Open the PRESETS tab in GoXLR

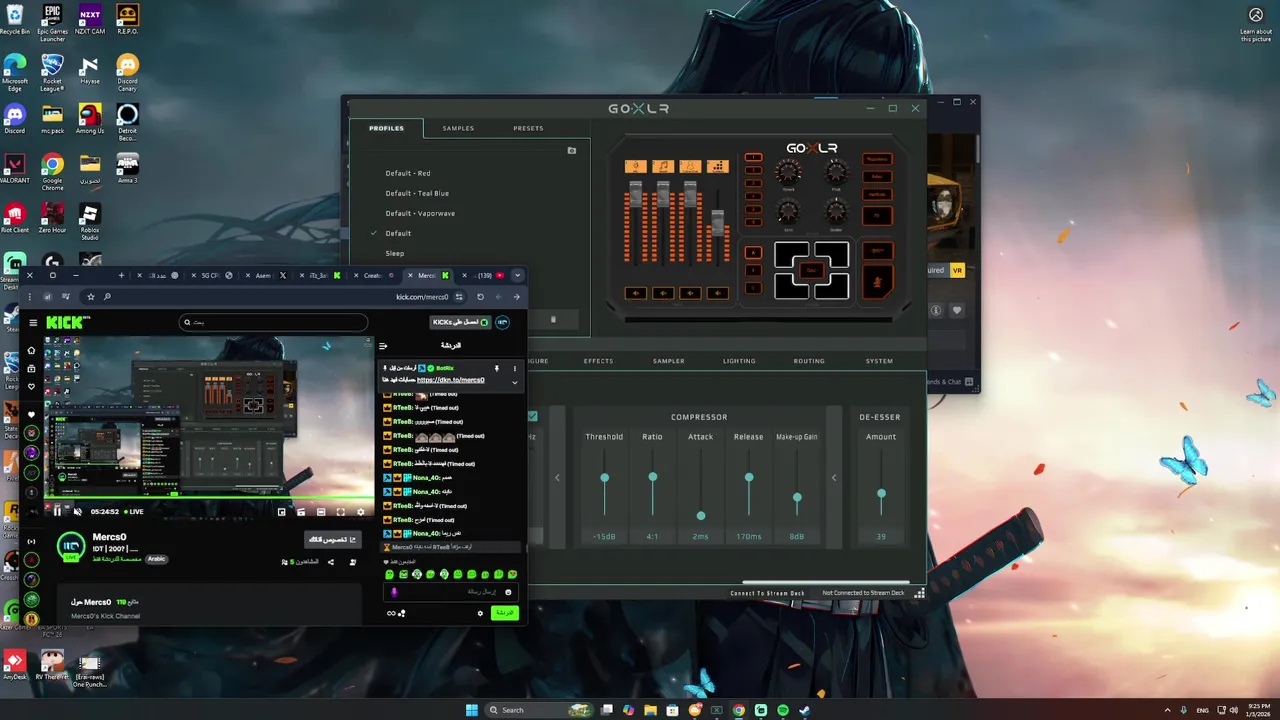pyautogui.click(x=528, y=128)
